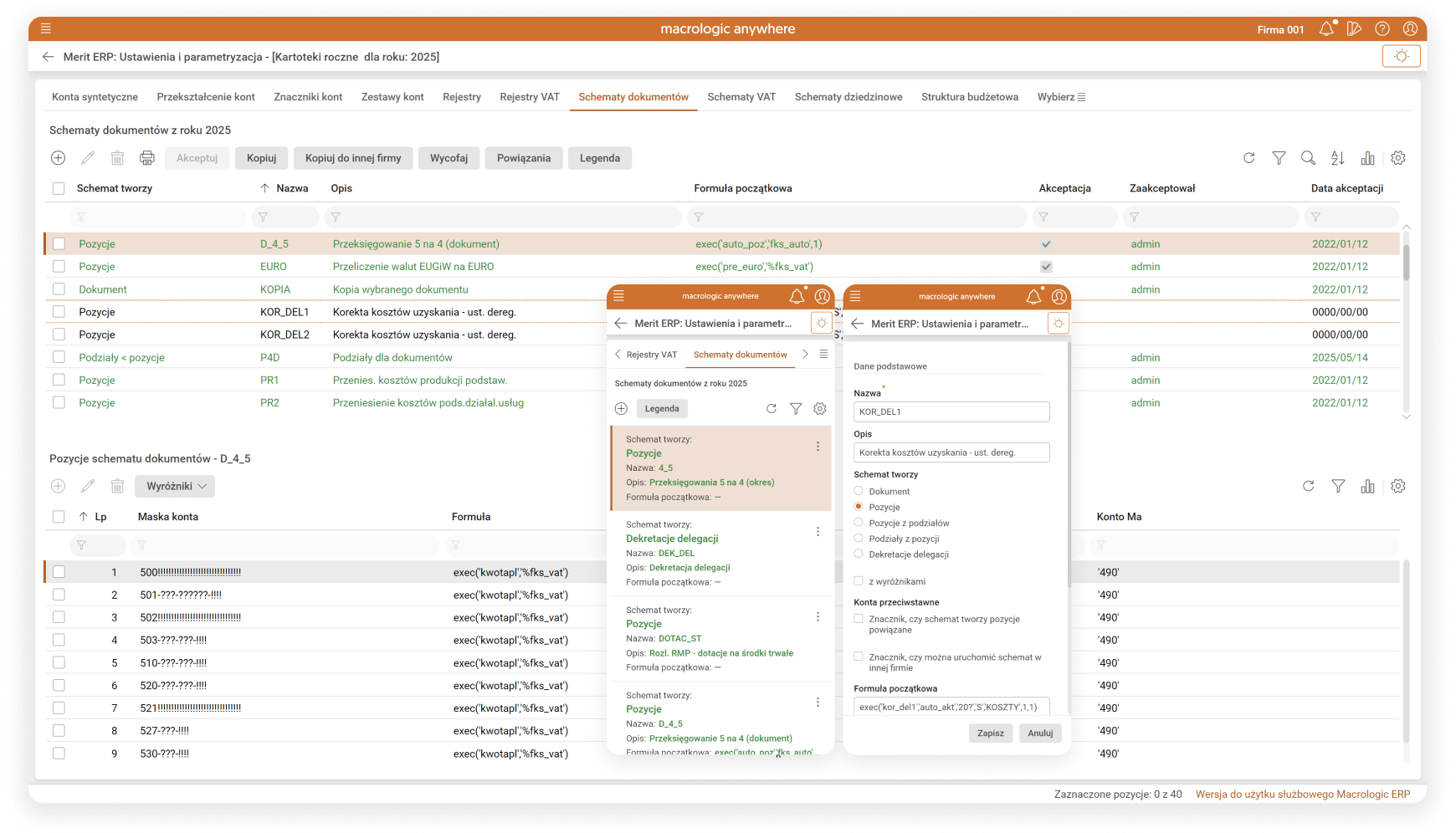Image resolution: width=1456 pixels, height=833 pixels.
Task: Expand the Wyróżniki dropdown
Action: pyautogui.click(x=175, y=487)
